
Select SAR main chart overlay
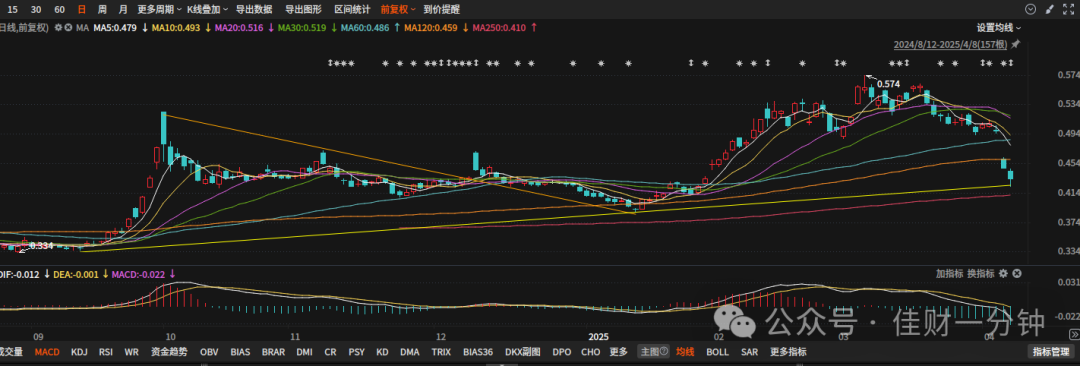pos(749,352)
